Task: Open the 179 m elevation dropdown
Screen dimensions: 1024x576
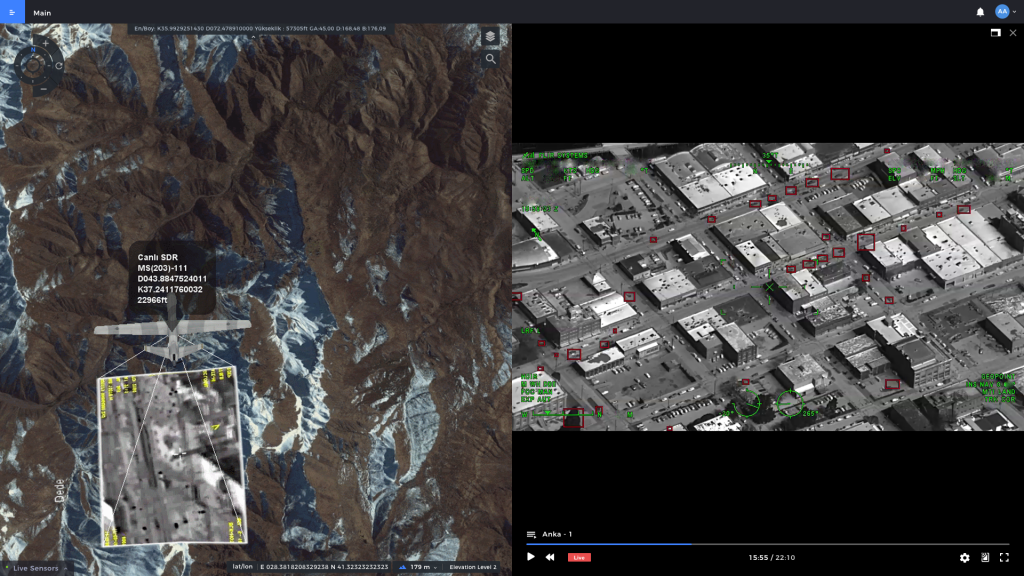Action: coord(422,566)
